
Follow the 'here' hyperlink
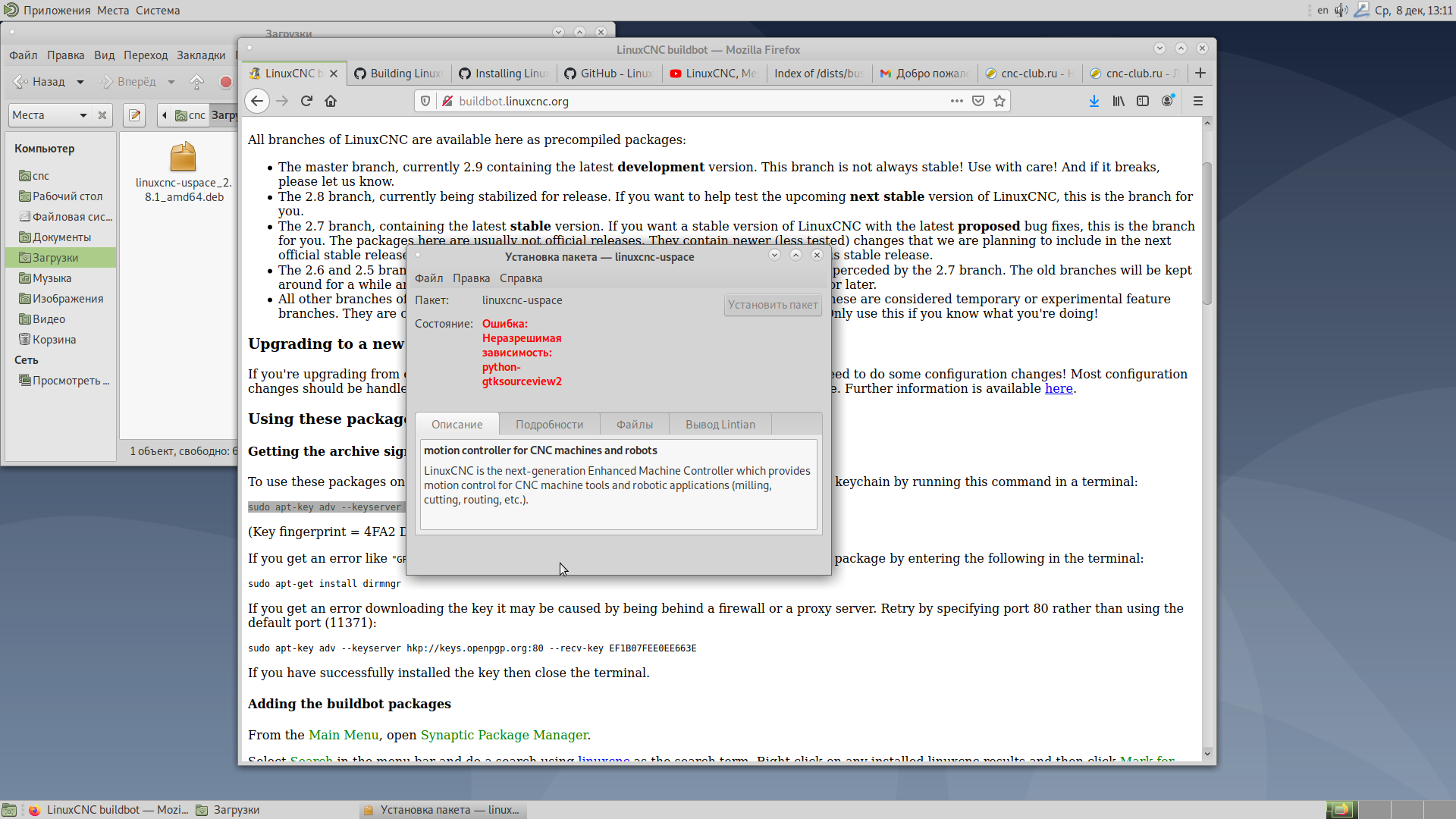click(x=1059, y=388)
